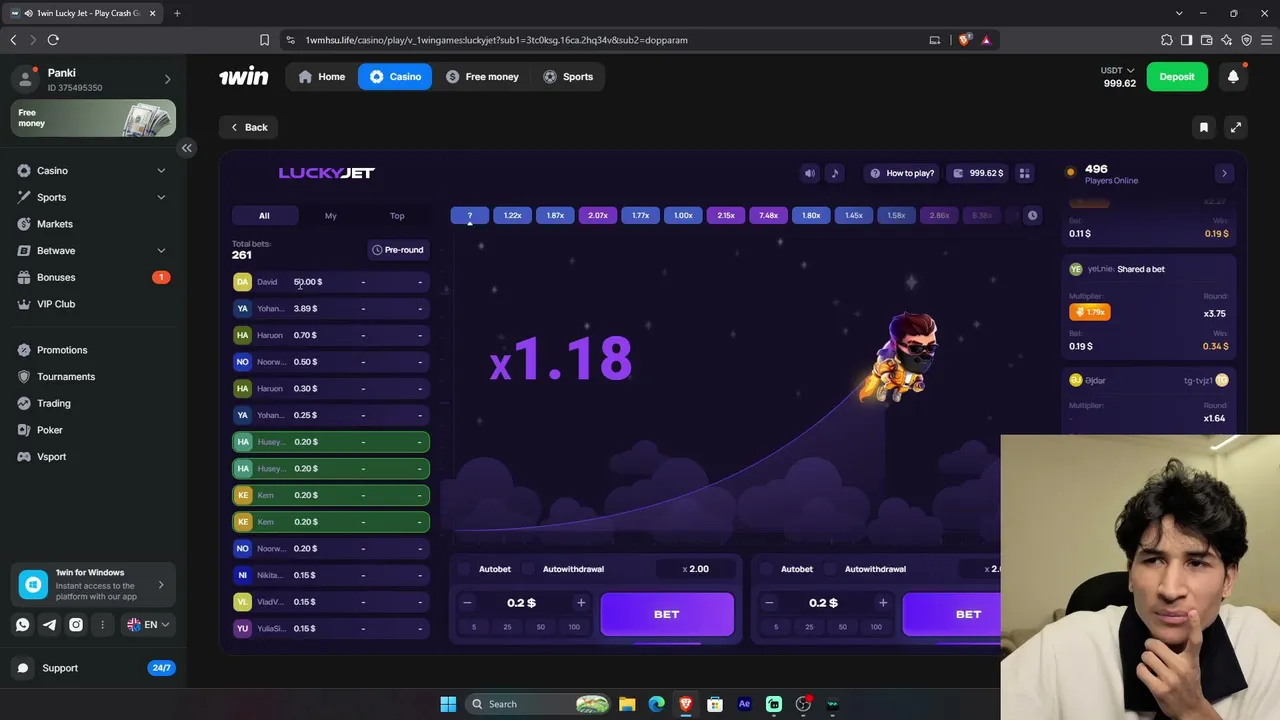Open File Explorer from the taskbar
The width and height of the screenshot is (1280, 720).
tap(627, 704)
